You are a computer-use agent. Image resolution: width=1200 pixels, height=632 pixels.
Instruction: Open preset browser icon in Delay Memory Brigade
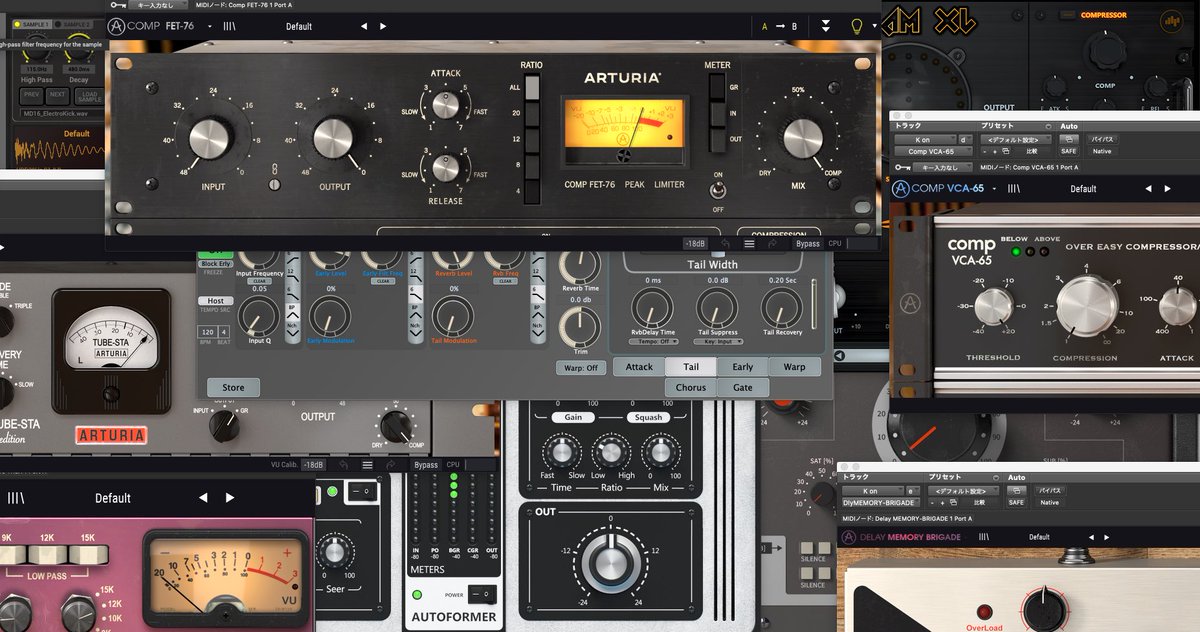click(986, 537)
